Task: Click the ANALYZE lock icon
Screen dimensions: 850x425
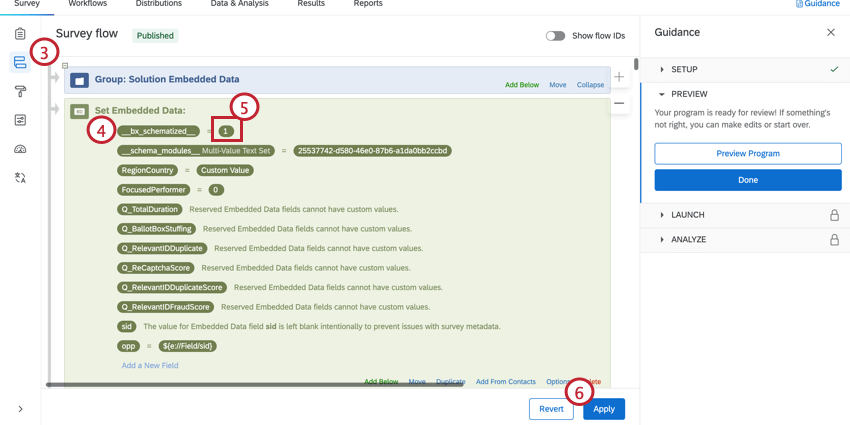Action: [834, 240]
